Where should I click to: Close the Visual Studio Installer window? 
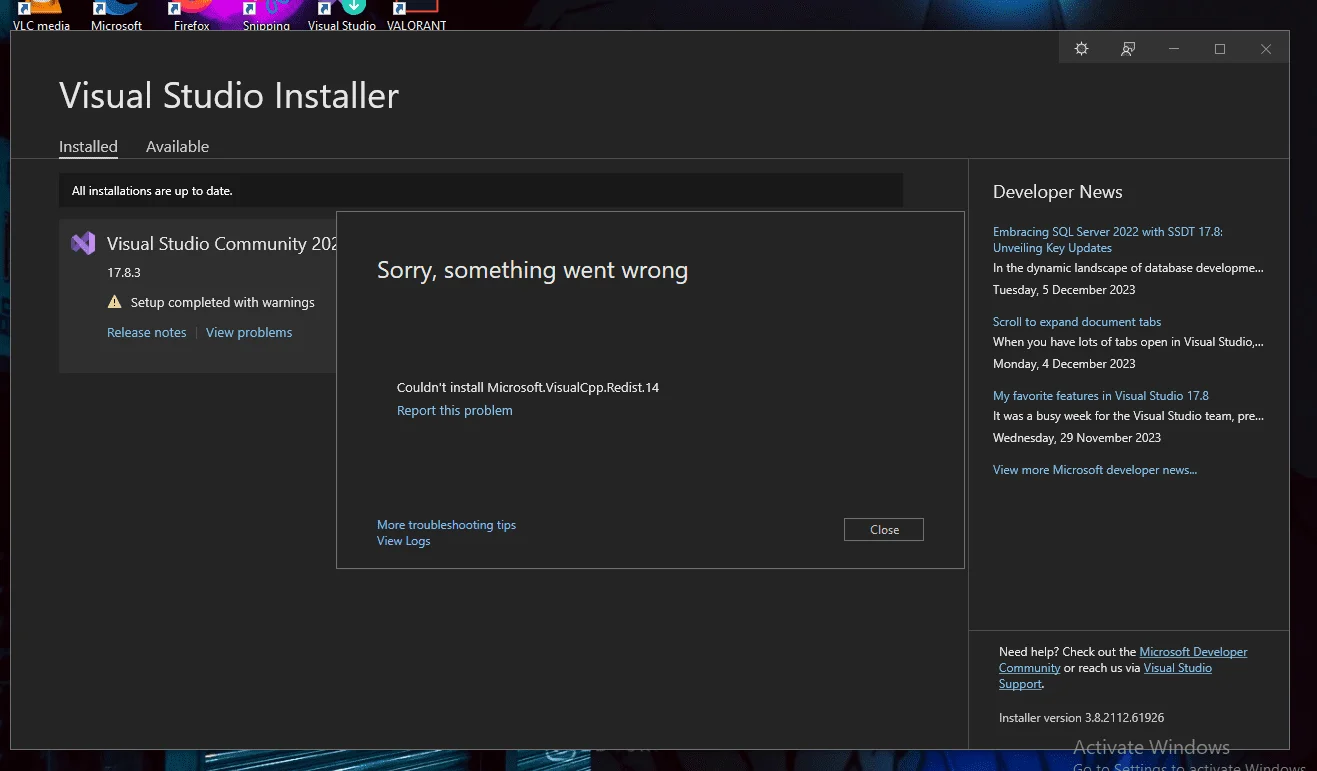tap(1266, 49)
